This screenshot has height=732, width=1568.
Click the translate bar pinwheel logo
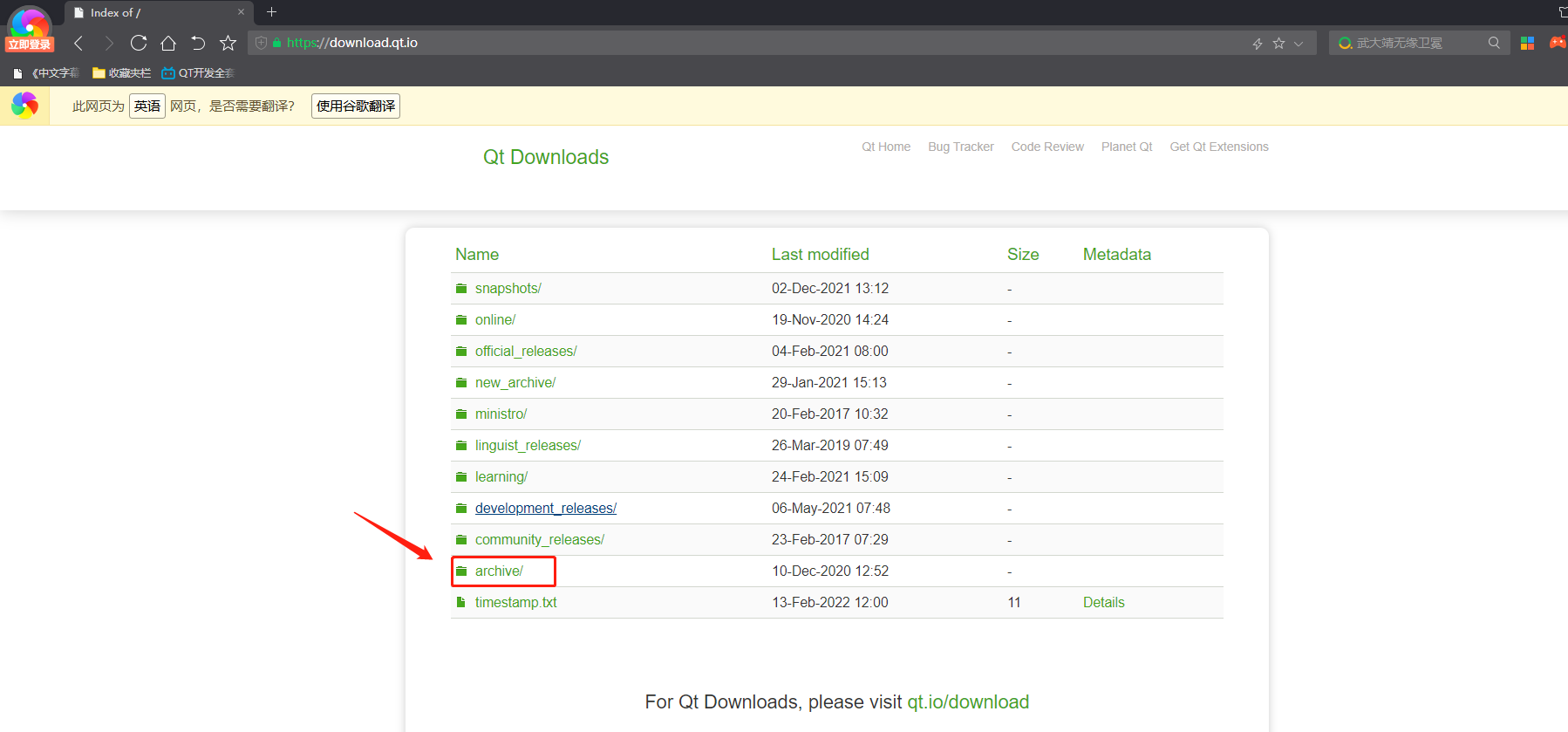click(24, 106)
